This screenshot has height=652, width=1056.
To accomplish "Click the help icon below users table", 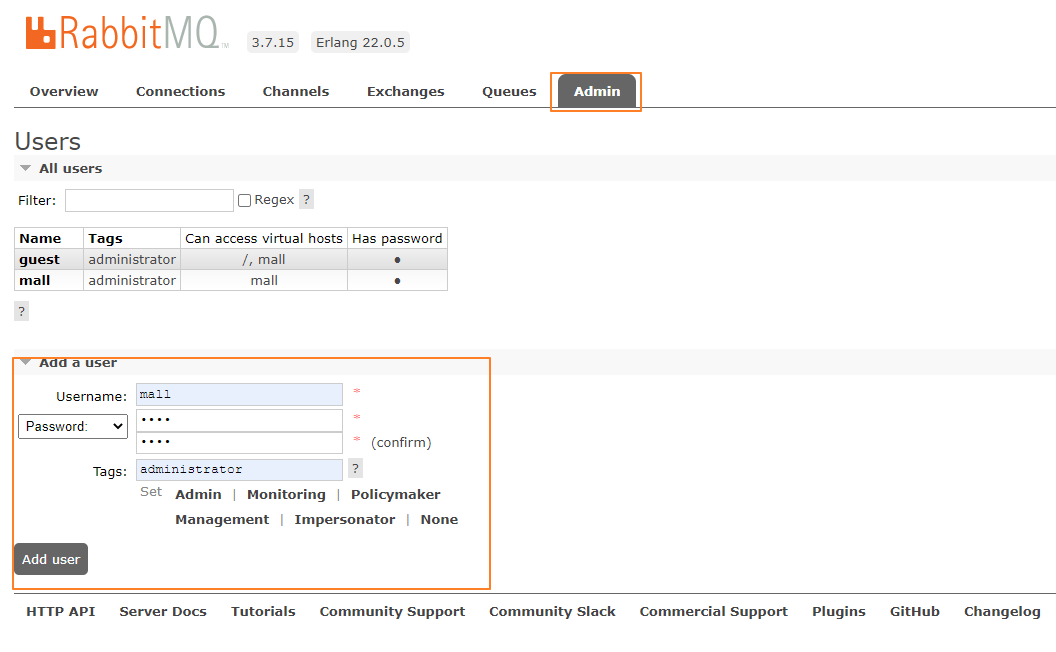I will [x=21, y=311].
